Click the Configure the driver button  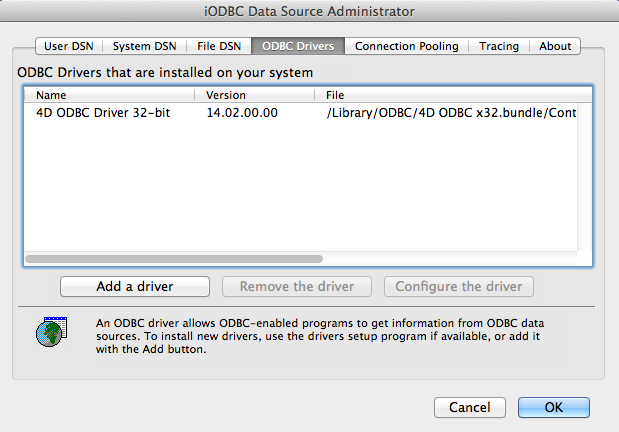coord(459,287)
